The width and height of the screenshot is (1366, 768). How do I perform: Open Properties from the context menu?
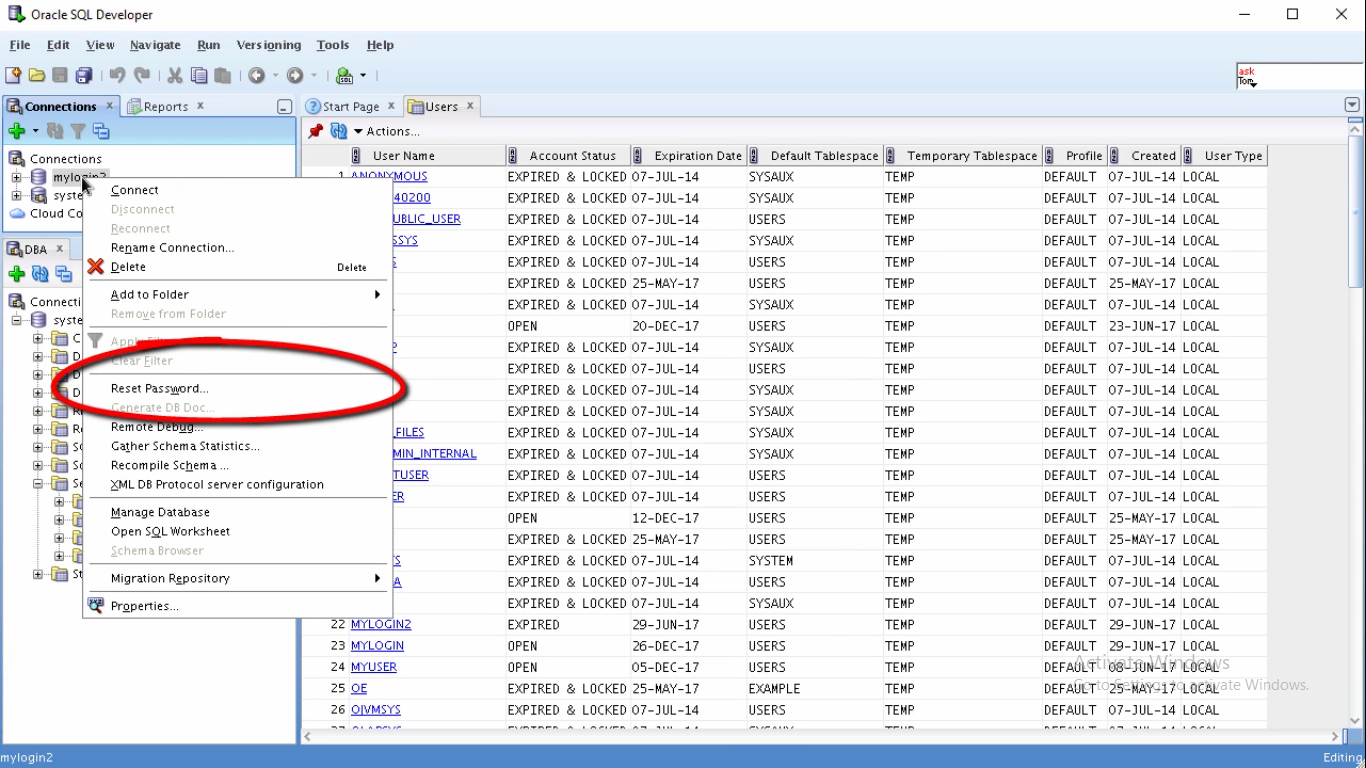tap(236, 606)
